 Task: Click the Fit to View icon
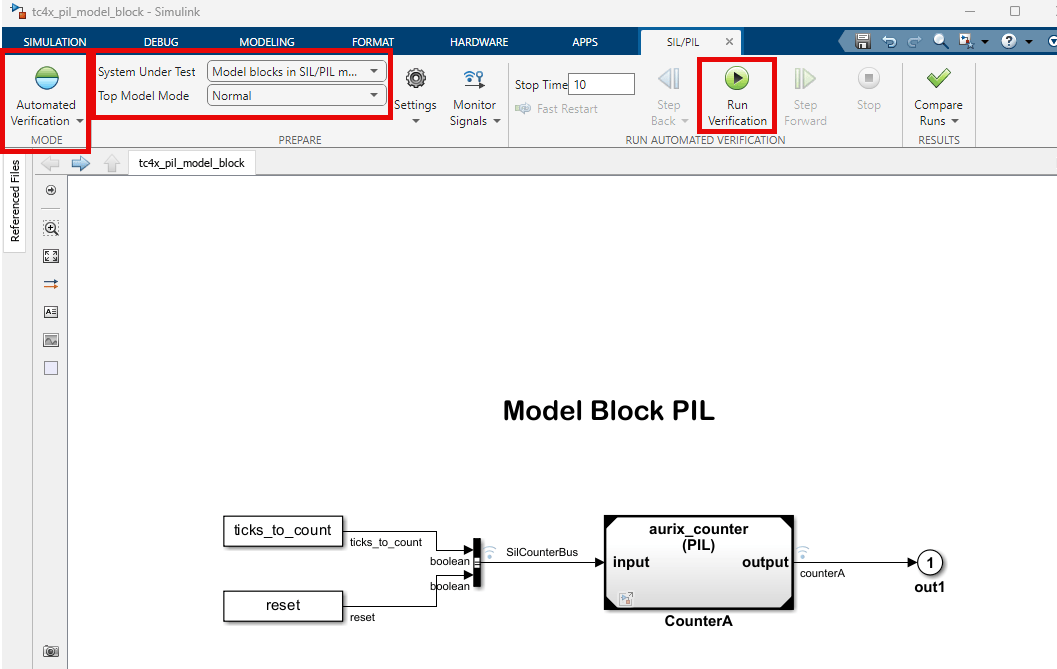[x=51, y=256]
